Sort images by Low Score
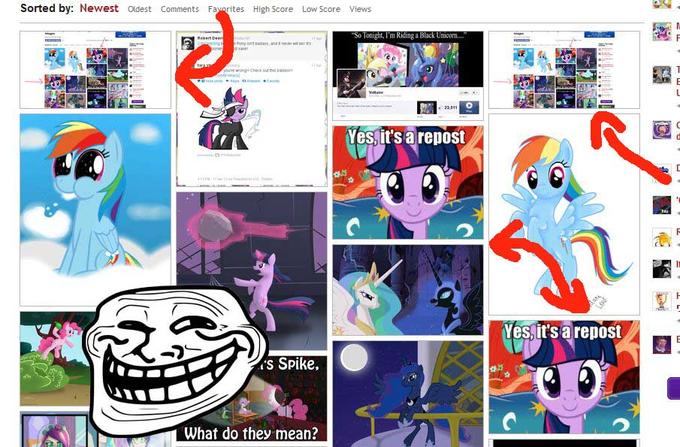The height and width of the screenshot is (447, 680). click(x=321, y=9)
